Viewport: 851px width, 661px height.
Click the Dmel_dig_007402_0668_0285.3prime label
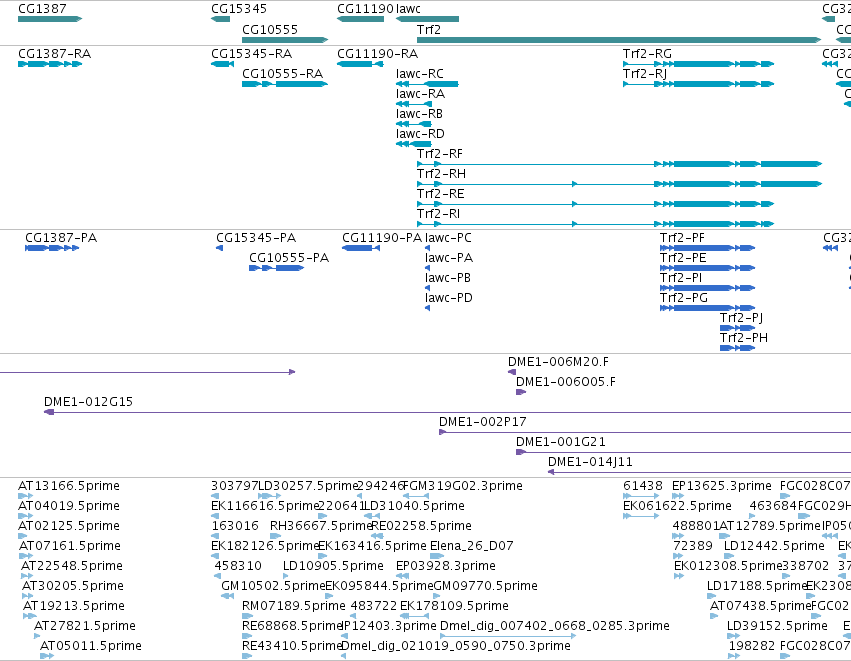click(555, 626)
